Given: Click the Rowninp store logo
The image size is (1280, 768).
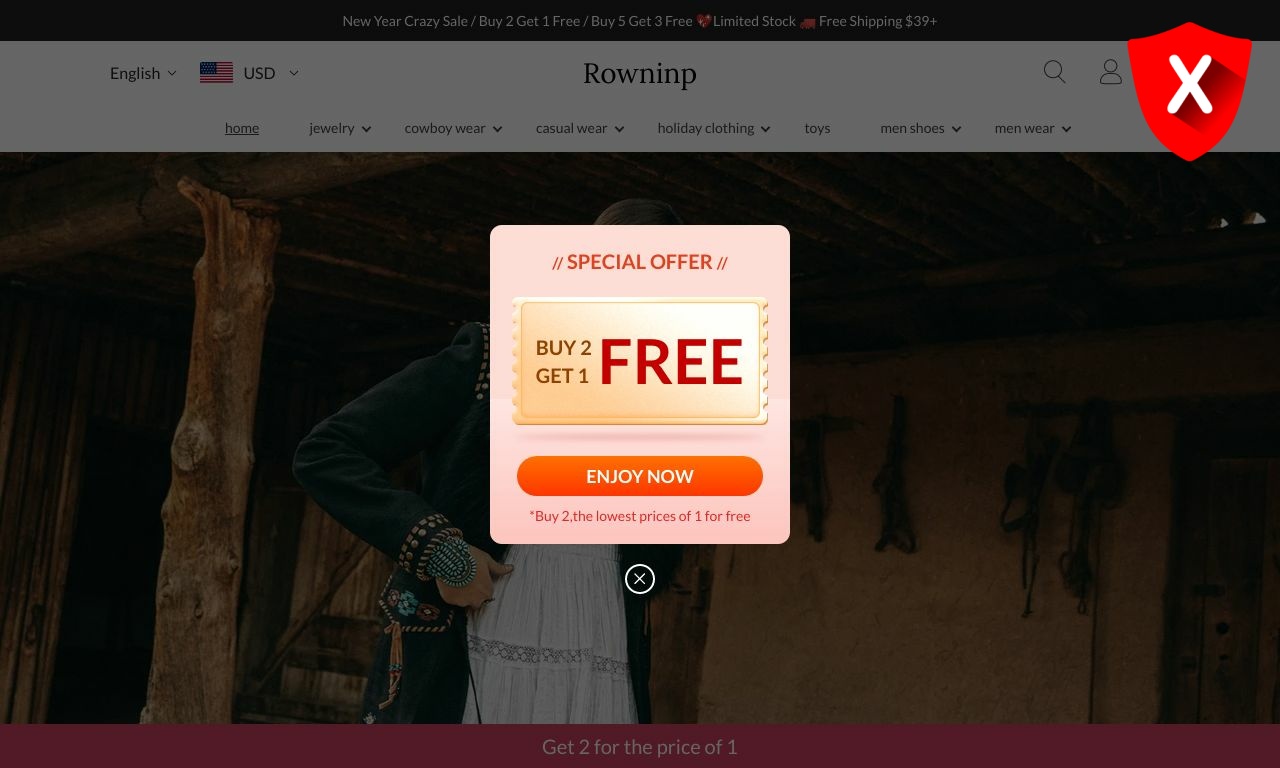Looking at the screenshot, I should point(640,73).
